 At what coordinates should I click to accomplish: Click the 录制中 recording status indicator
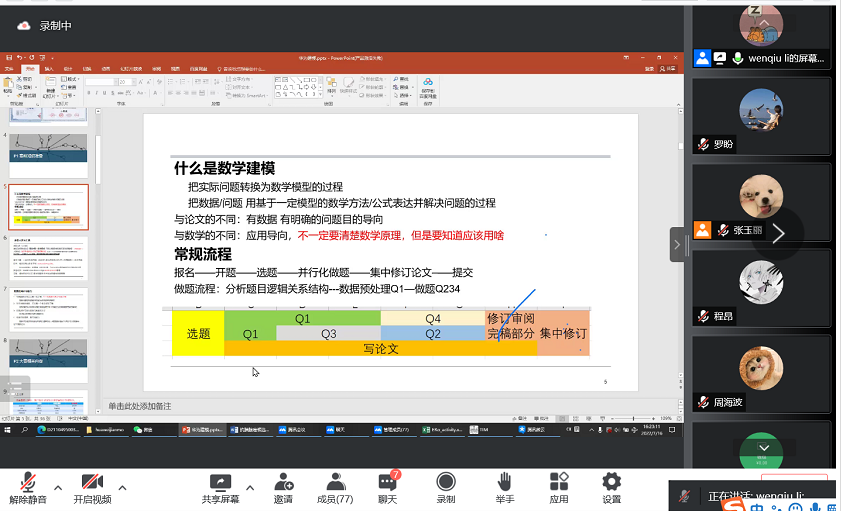point(45,26)
